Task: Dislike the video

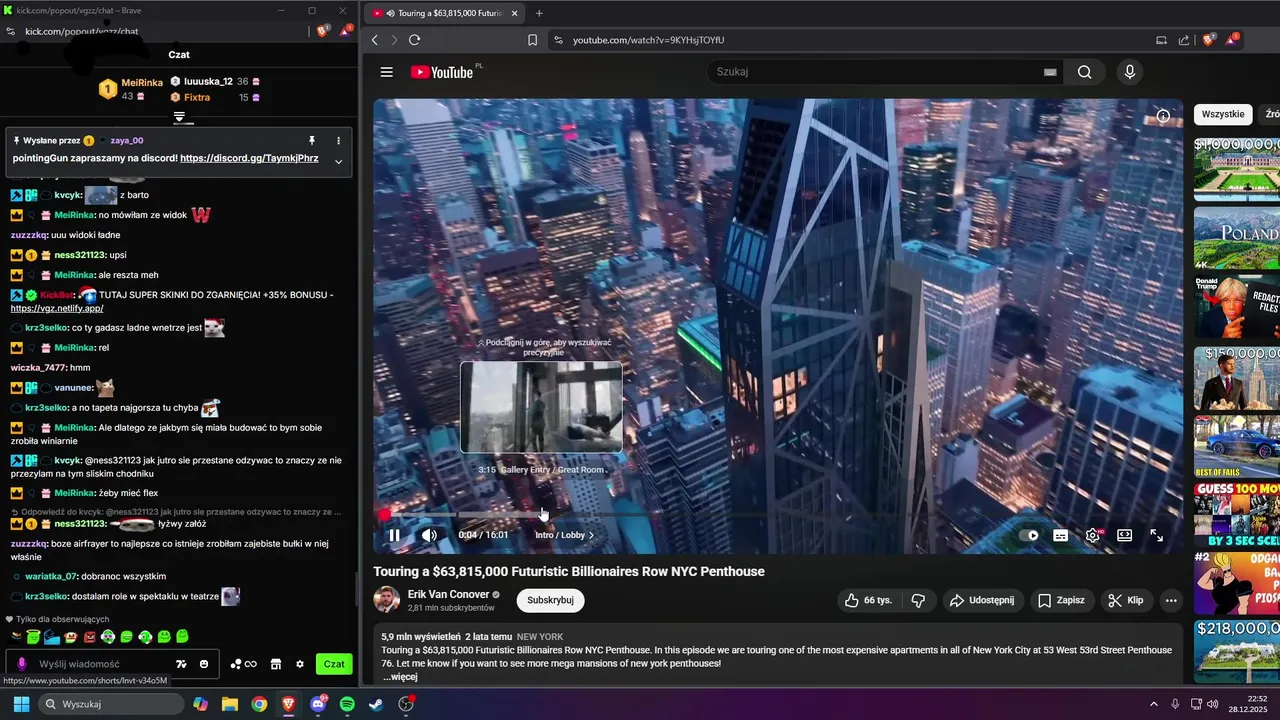Action: [918, 600]
